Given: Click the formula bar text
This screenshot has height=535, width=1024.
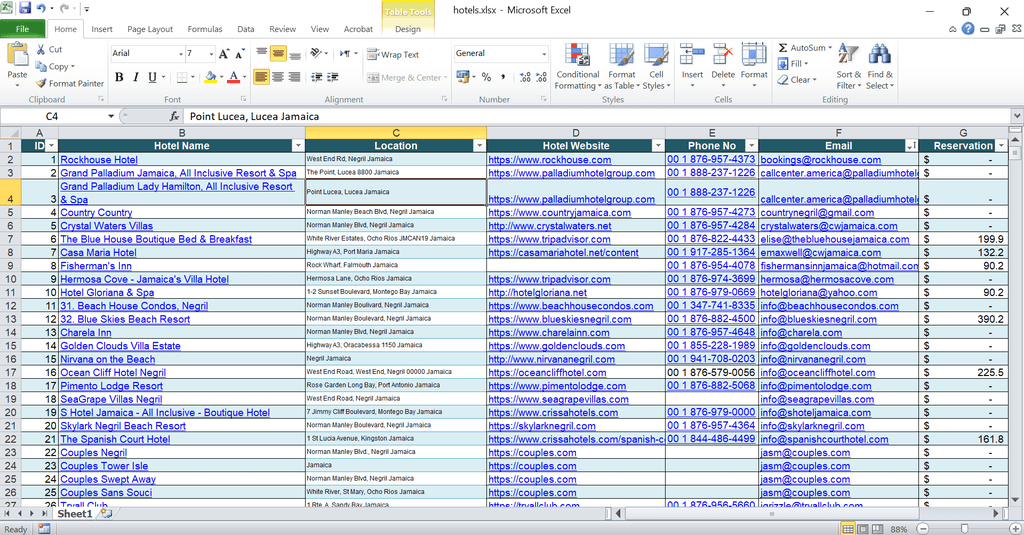Looking at the screenshot, I should click(254, 116).
